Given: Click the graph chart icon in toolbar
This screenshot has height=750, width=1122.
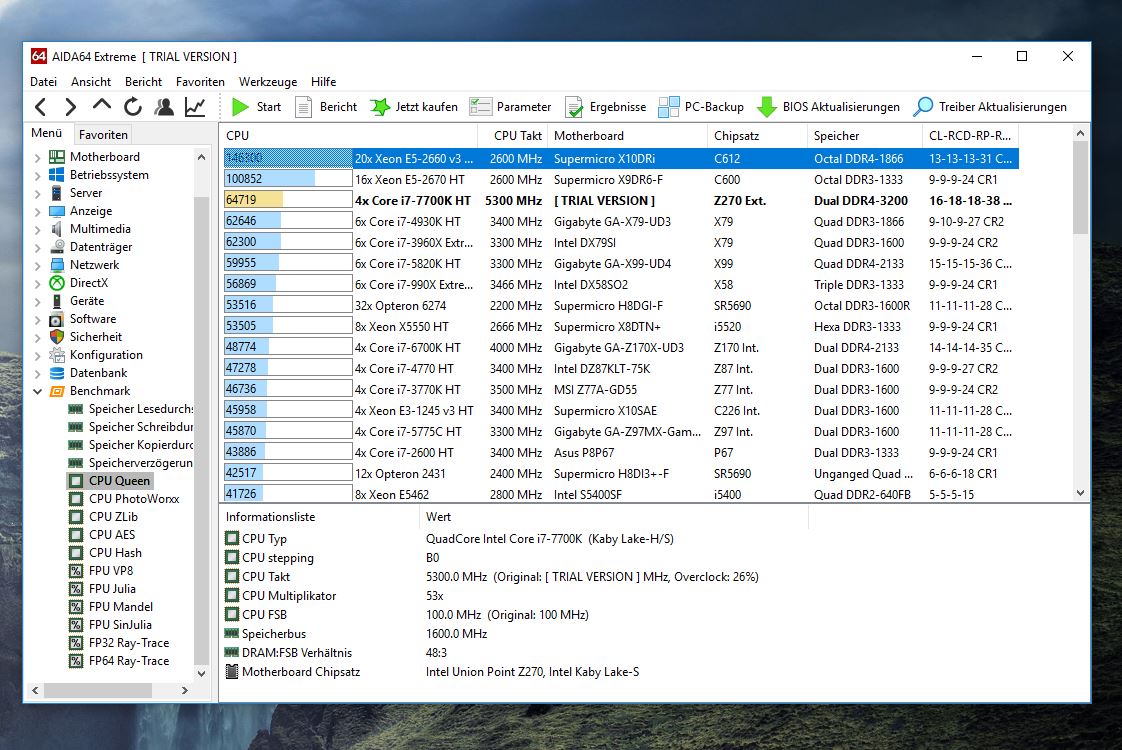Looking at the screenshot, I should coord(196,107).
